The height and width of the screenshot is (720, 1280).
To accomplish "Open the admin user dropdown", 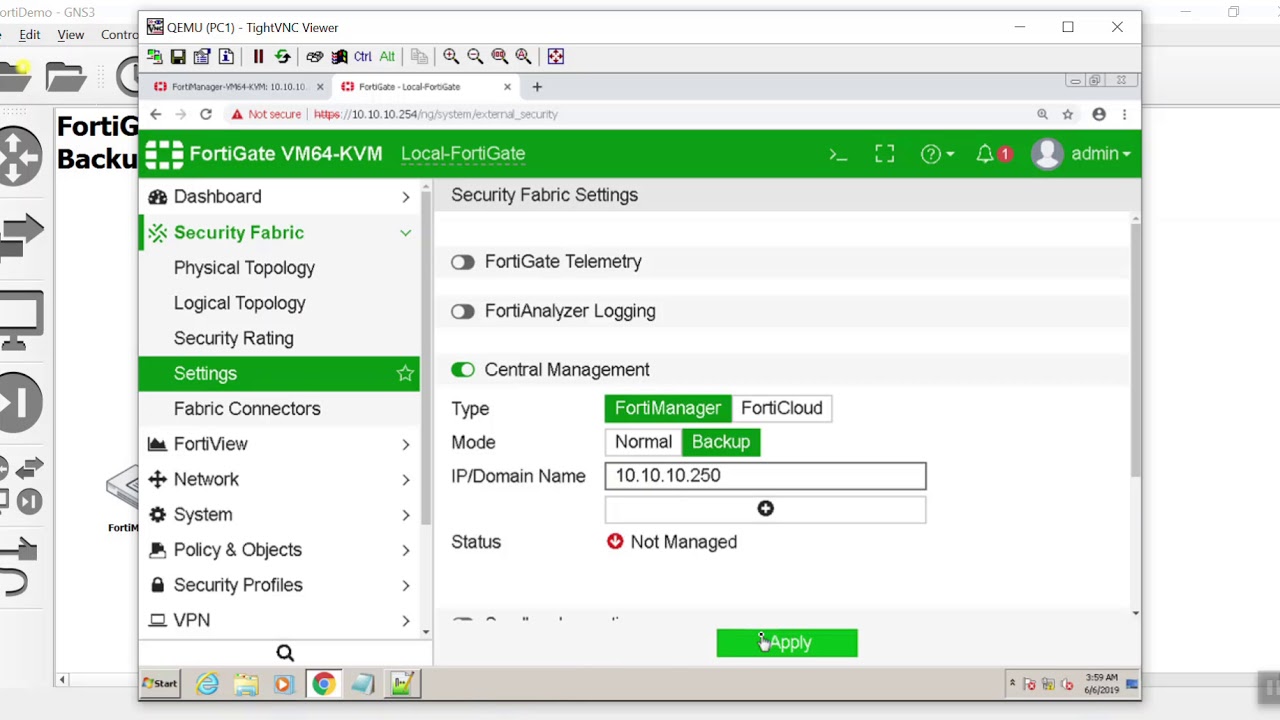I will coord(1081,154).
